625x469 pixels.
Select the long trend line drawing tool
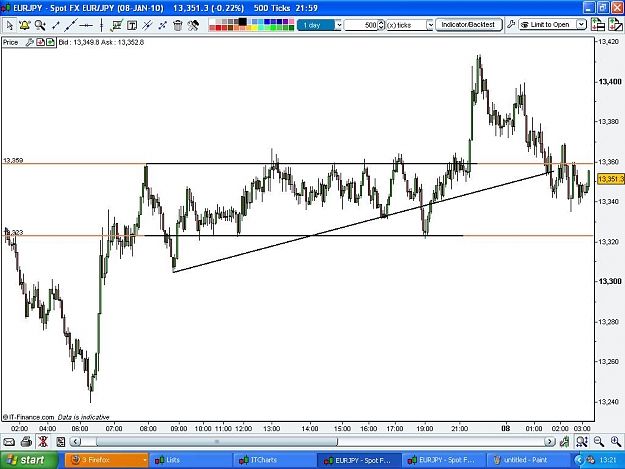[71, 26]
